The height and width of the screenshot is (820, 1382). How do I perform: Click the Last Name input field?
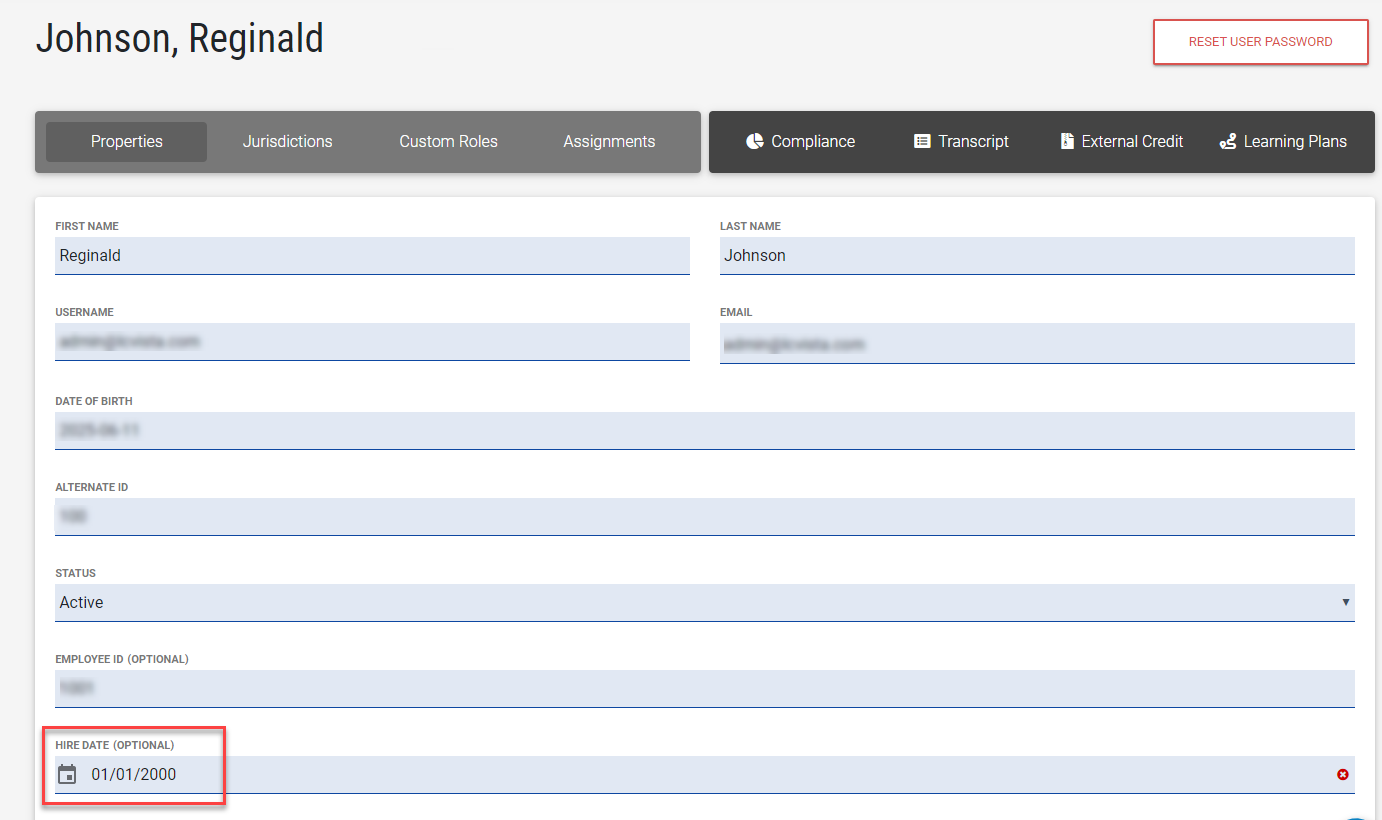click(1036, 255)
